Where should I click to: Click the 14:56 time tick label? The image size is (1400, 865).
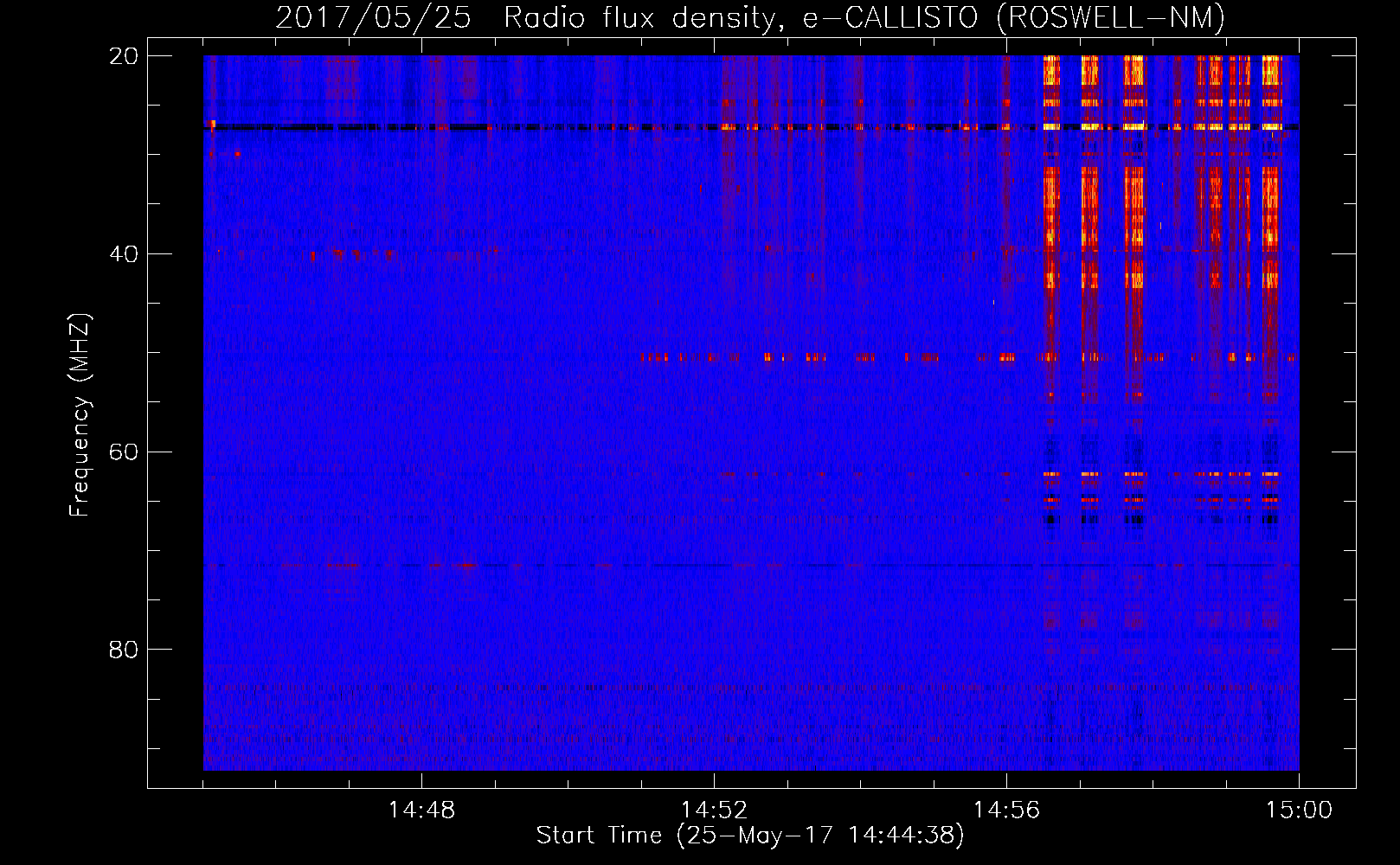click(x=1006, y=811)
